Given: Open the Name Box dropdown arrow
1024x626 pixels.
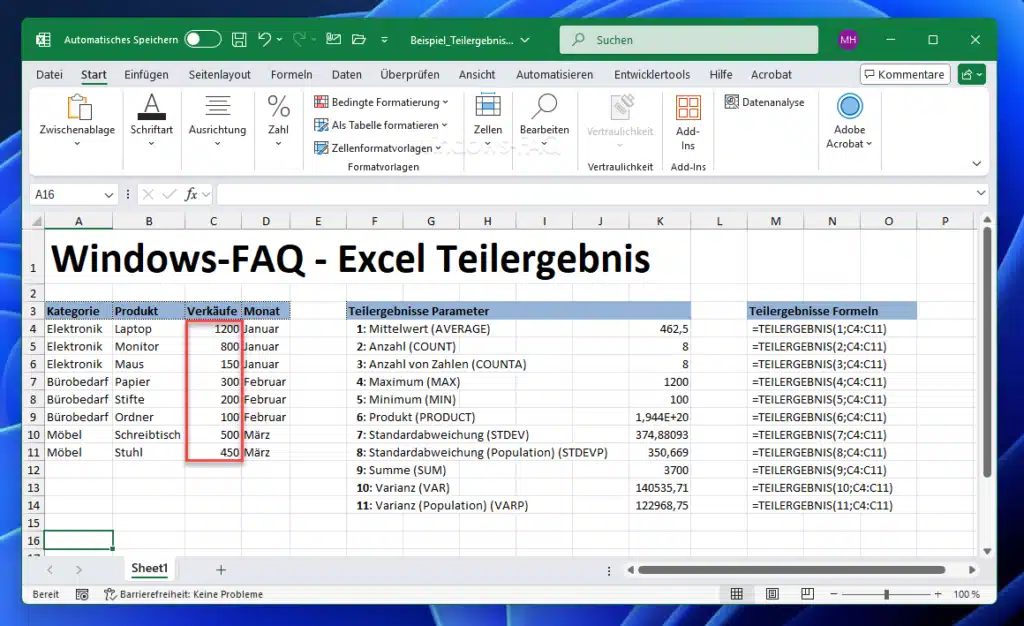Looking at the screenshot, I should point(108,195).
